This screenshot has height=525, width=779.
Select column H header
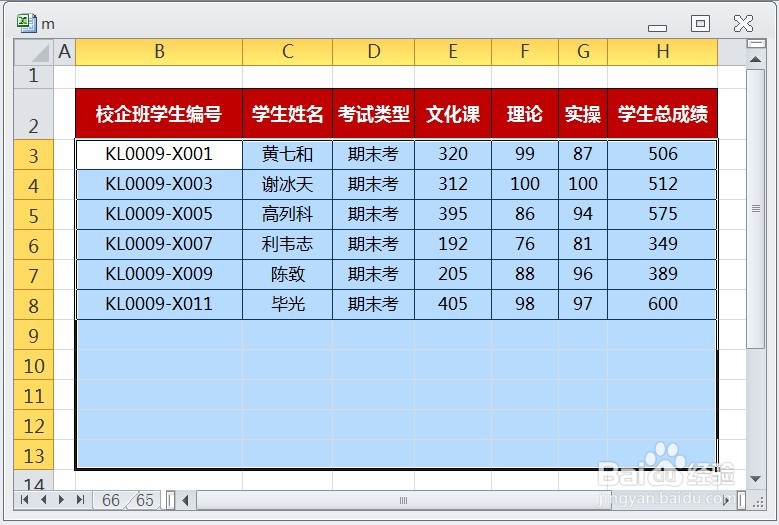tap(663, 52)
